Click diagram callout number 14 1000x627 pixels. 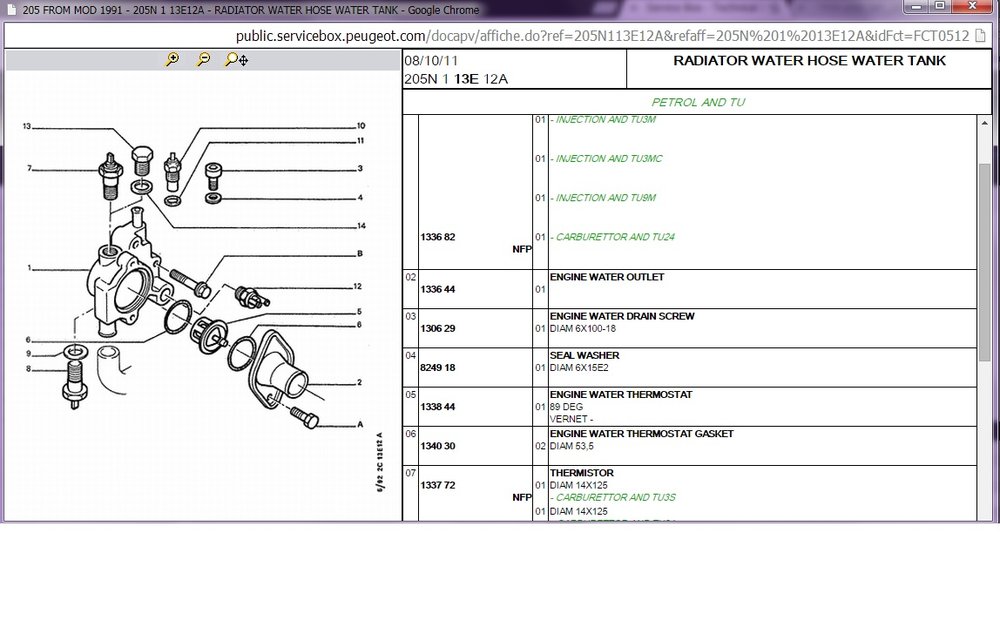click(x=361, y=225)
